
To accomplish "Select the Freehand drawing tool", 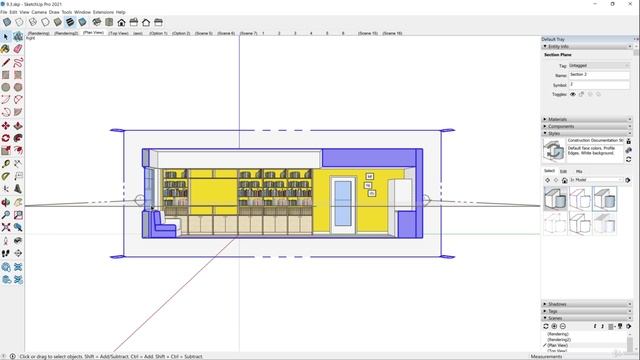I will pos(18,62).
